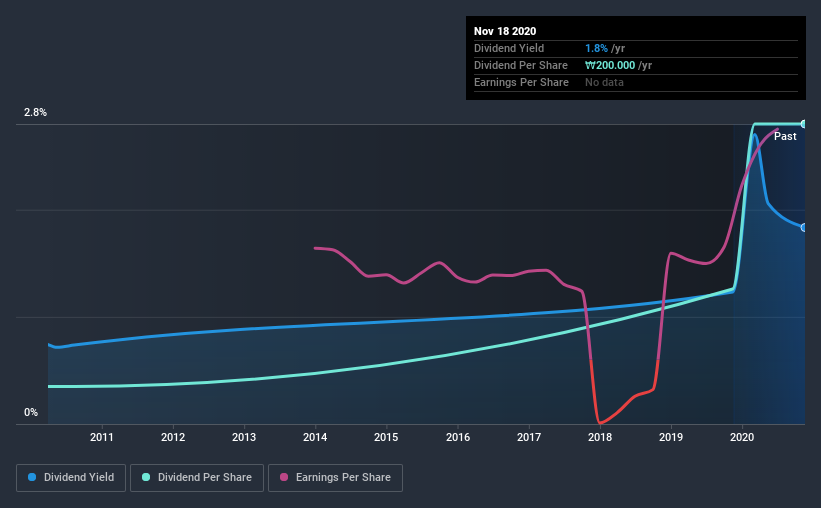Click the Dividend Per Share endpoint marker

tap(804, 124)
